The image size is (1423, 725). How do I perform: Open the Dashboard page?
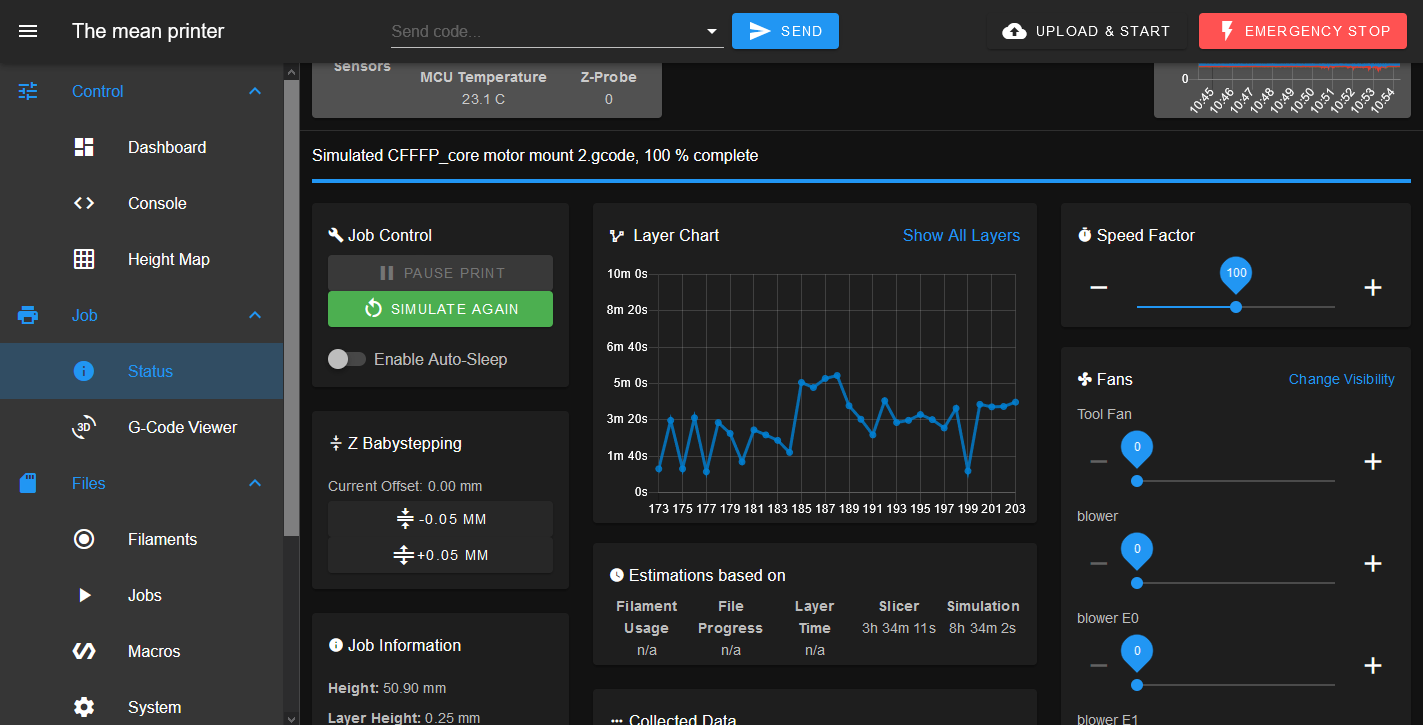(142, 147)
